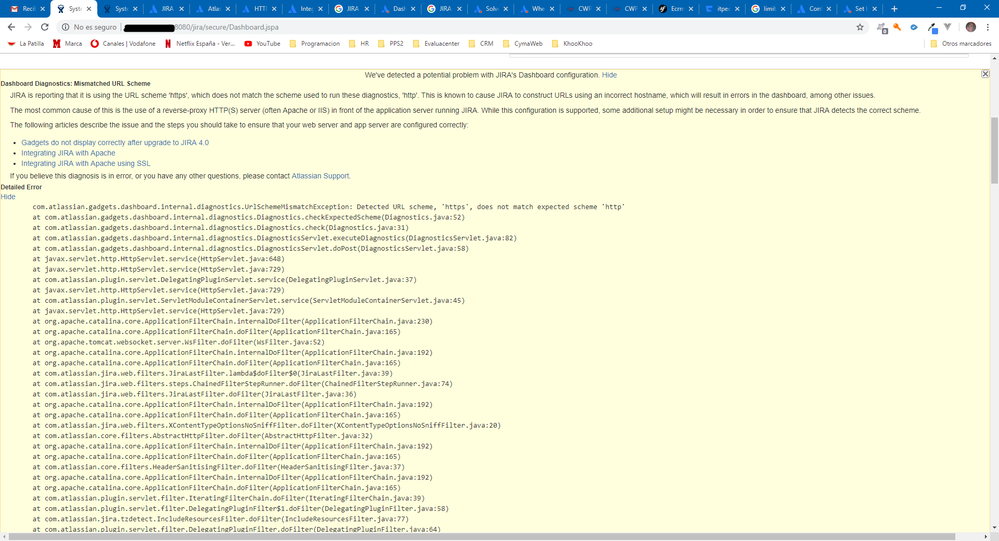999x541 pixels.
Task: Open the 'Integrating JIRA with Apache' article
Action: point(68,153)
